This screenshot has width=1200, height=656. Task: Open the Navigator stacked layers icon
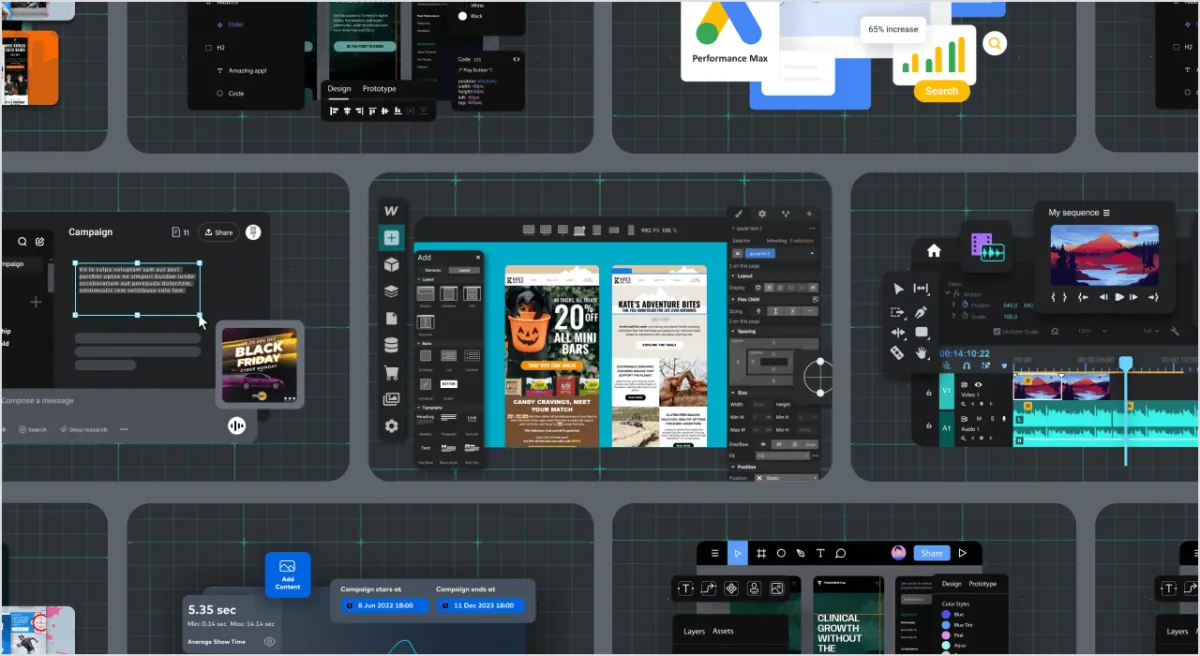tap(391, 292)
